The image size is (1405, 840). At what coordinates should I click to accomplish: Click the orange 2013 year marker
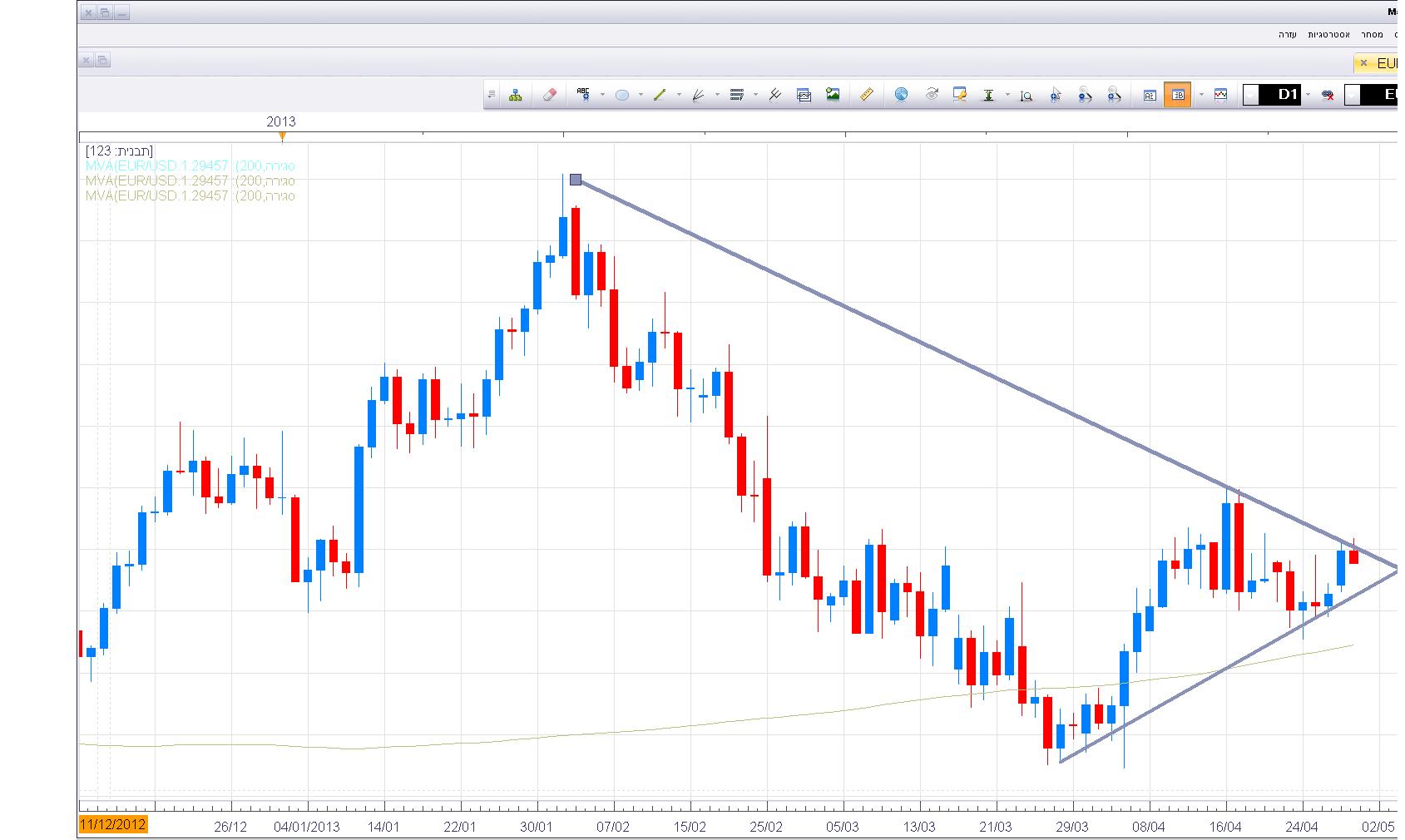[x=282, y=136]
